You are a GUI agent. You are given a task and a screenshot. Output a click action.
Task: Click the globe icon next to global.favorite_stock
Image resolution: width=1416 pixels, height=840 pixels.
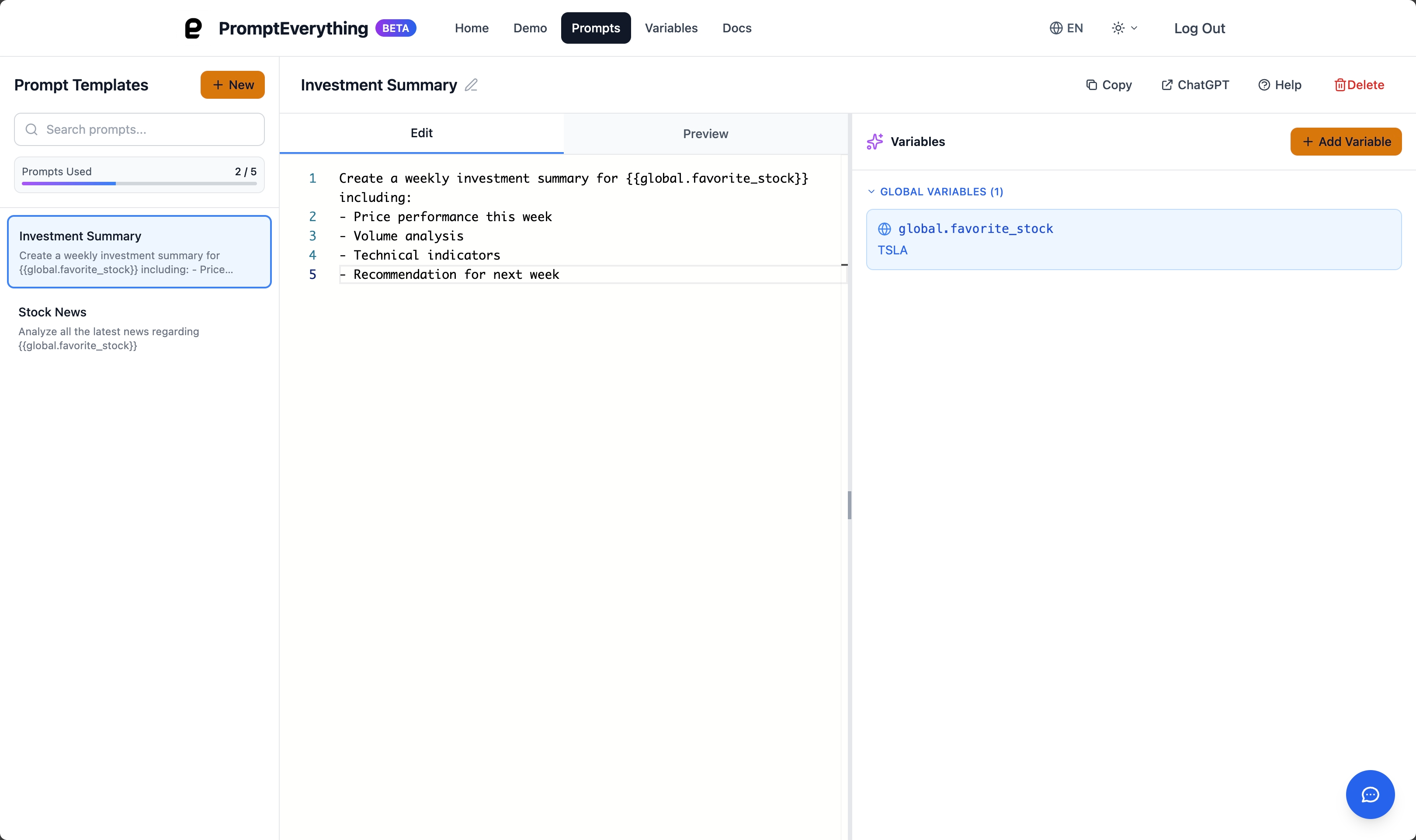coord(885,229)
